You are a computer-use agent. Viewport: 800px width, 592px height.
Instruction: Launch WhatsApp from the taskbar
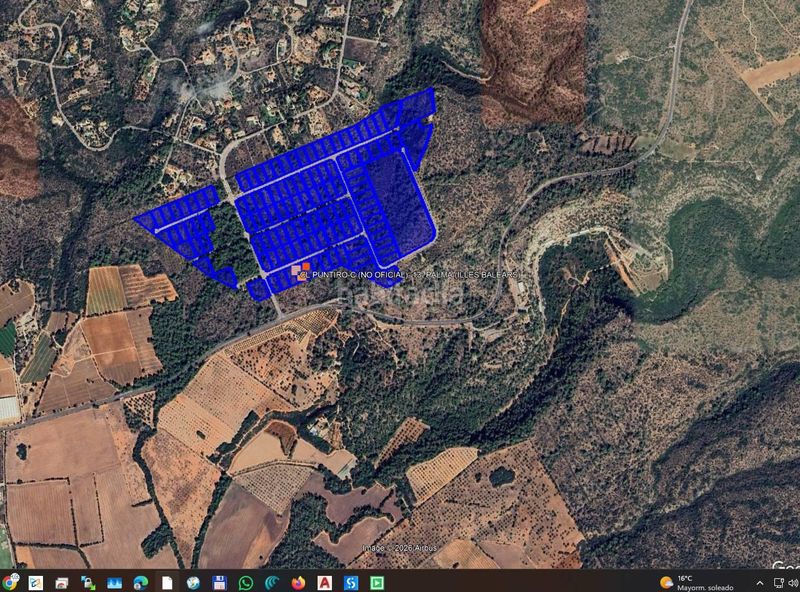[245, 582]
